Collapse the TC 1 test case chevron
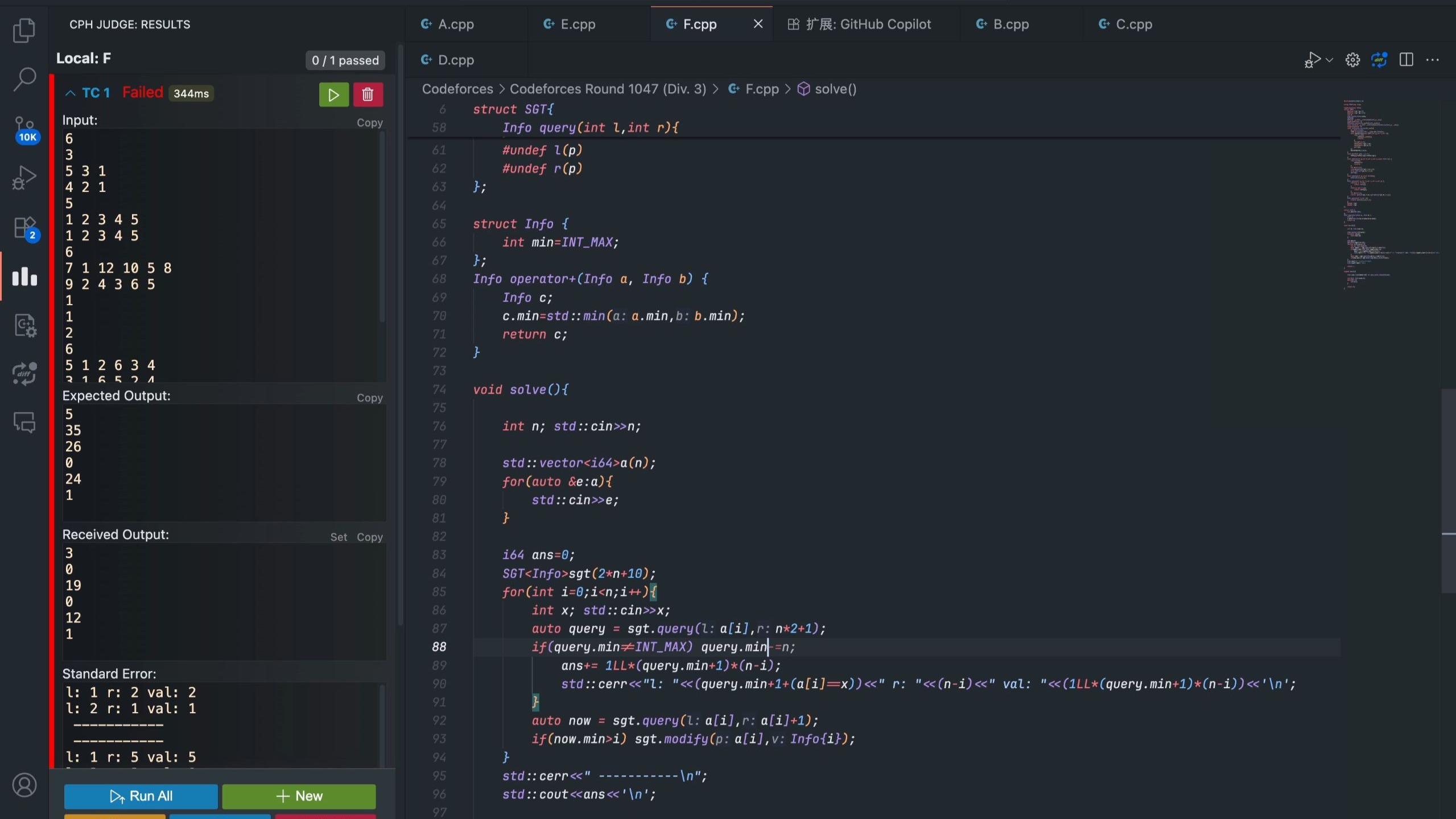The height and width of the screenshot is (819, 1456). 70,93
